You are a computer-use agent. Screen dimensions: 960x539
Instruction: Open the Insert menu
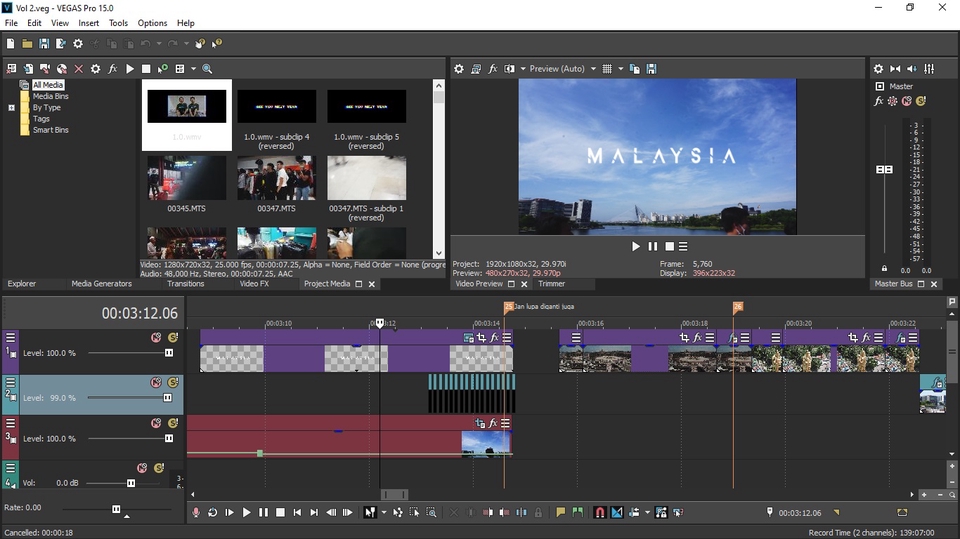[88, 23]
